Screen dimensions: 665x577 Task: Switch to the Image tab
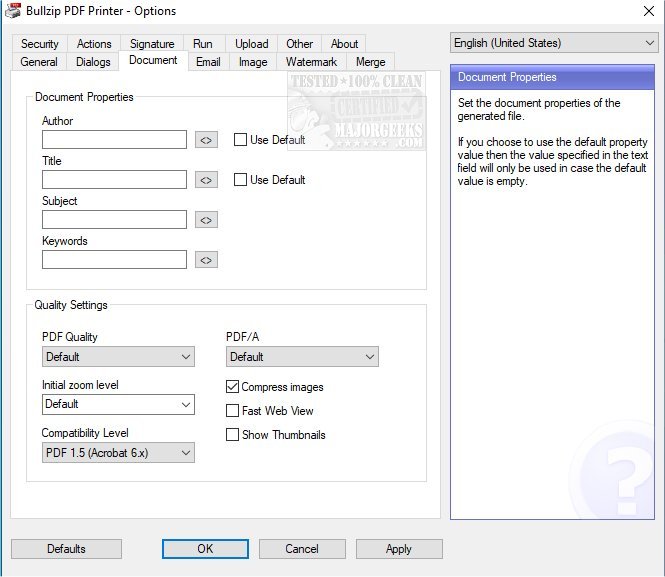tap(253, 62)
